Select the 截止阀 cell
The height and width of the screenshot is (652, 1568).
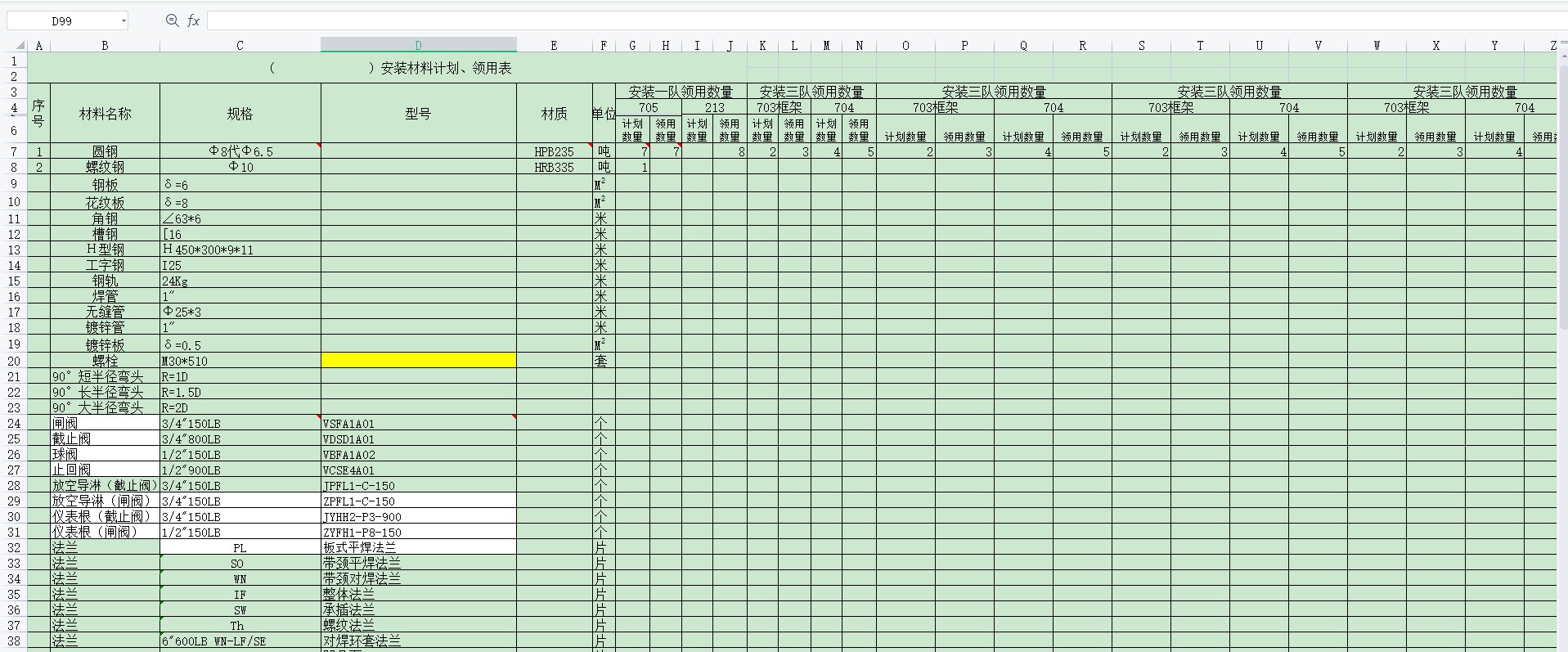click(x=106, y=438)
